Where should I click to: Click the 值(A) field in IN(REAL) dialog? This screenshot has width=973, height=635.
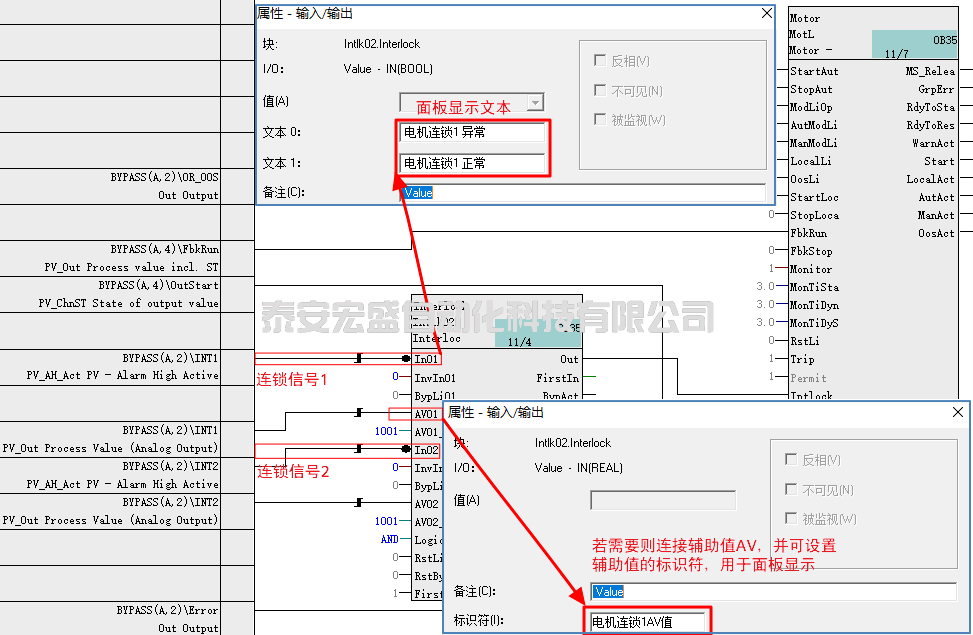[x=662, y=500]
